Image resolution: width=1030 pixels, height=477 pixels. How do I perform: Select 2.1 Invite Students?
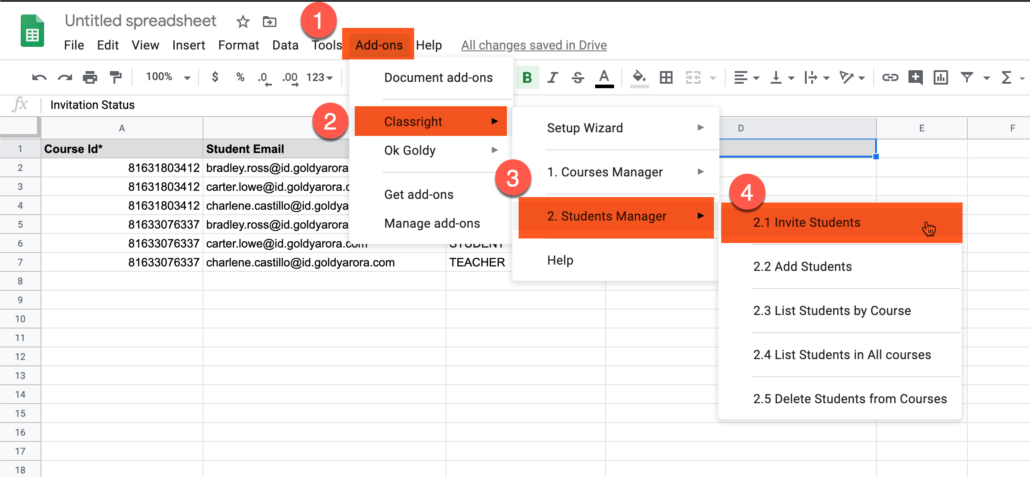pos(841,223)
